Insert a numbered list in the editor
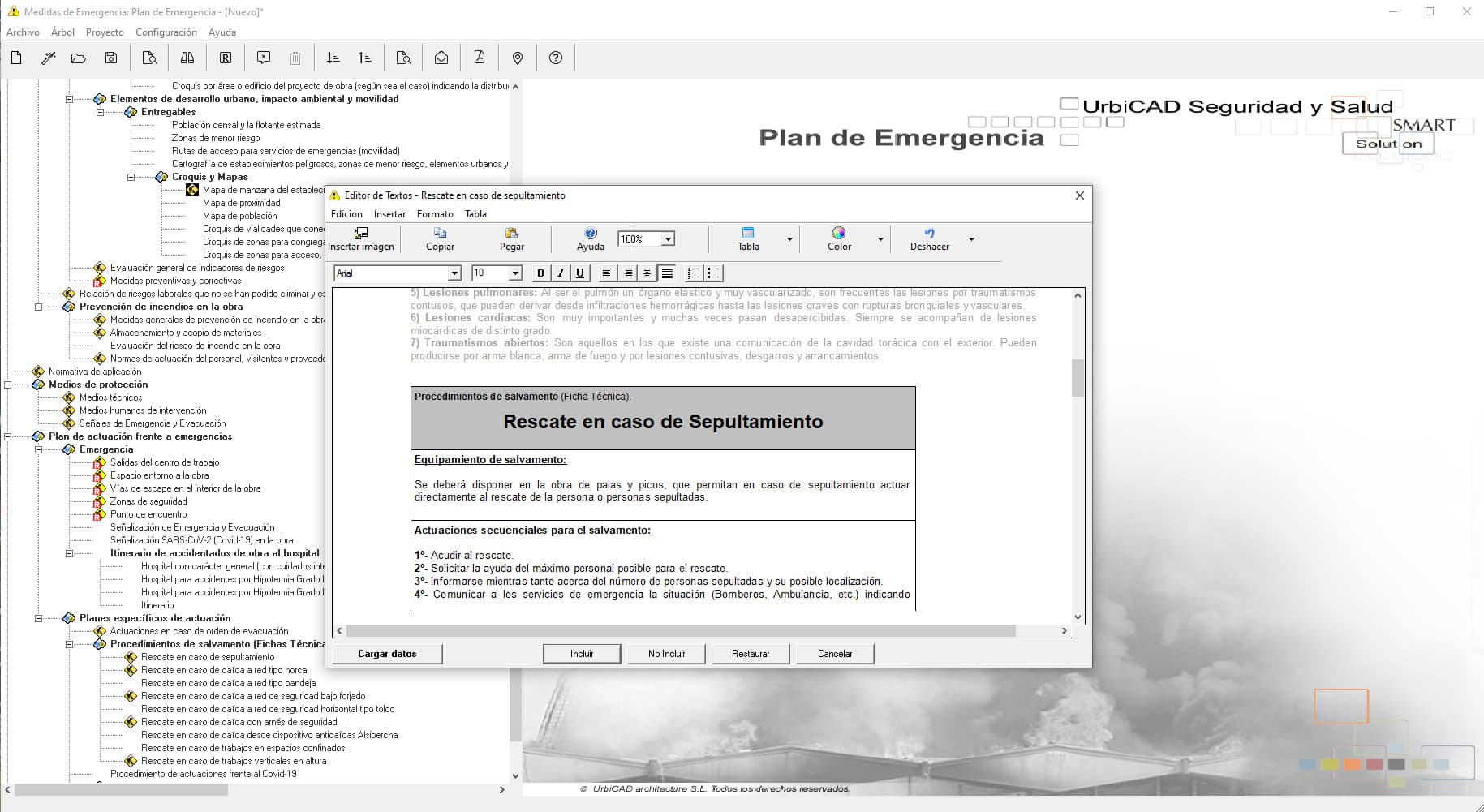Viewport: 1484px width, 812px height. click(x=694, y=273)
